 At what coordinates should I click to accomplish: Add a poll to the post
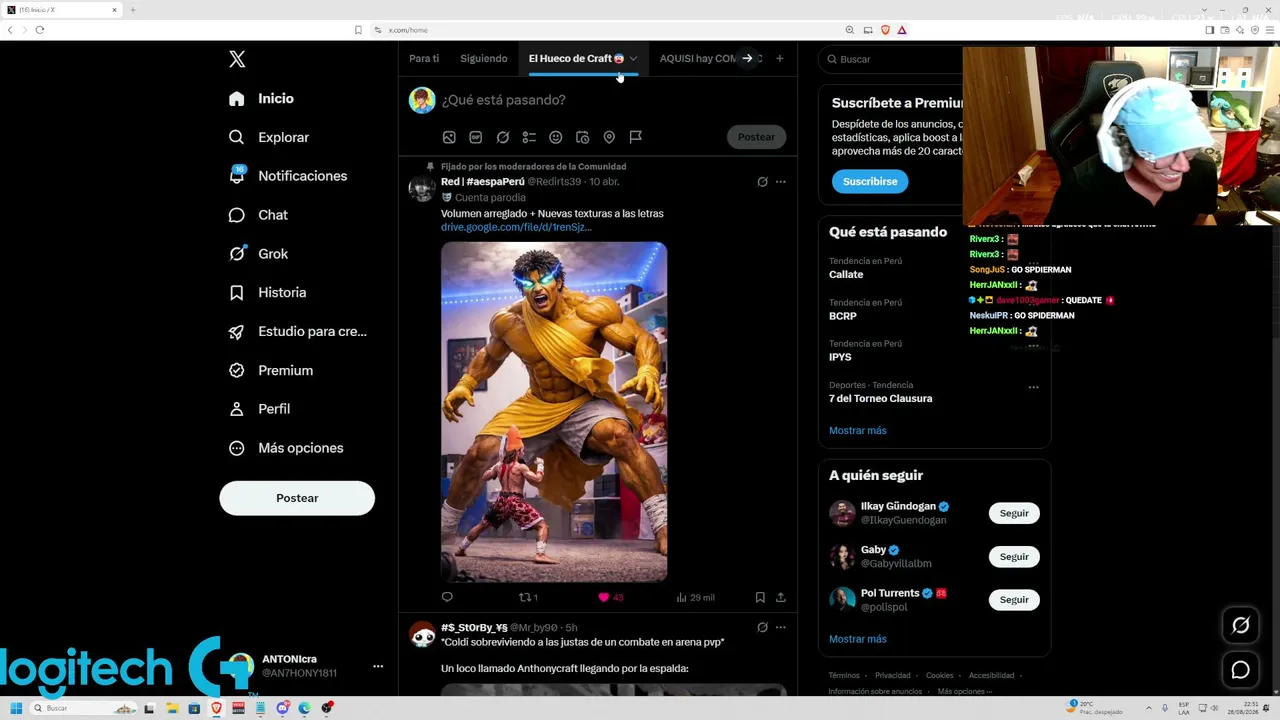tap(529, 137)
